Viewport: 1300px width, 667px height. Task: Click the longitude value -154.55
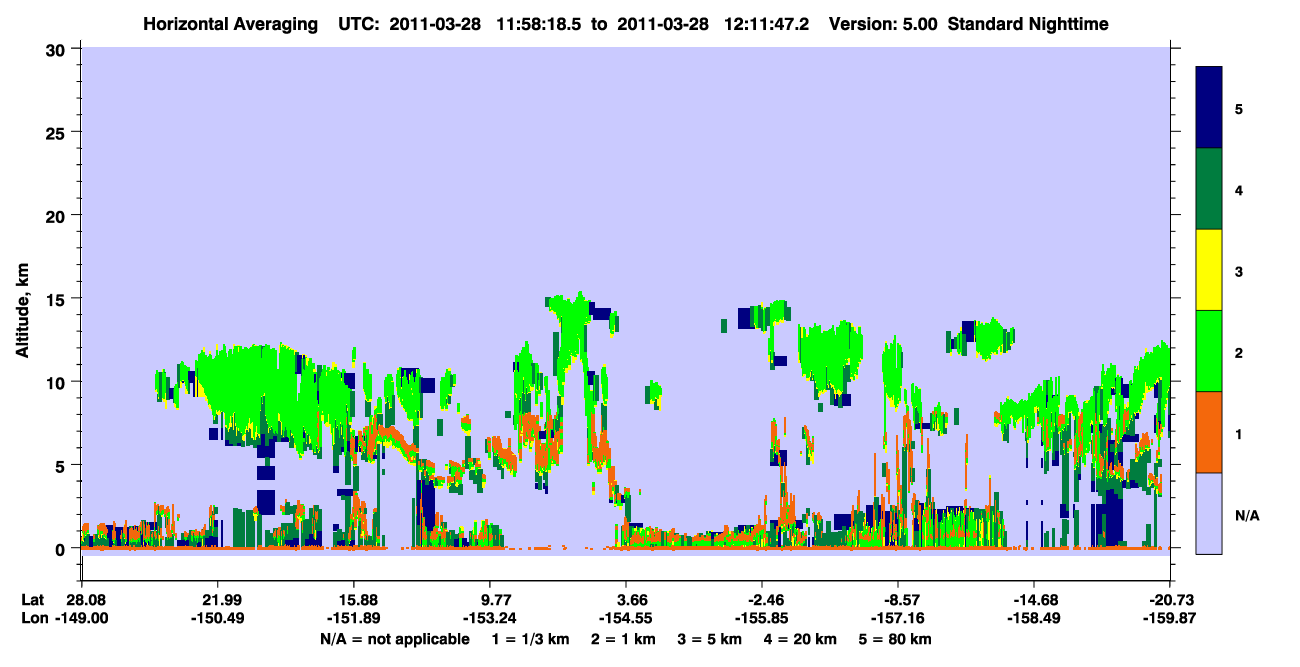[626, 618]
